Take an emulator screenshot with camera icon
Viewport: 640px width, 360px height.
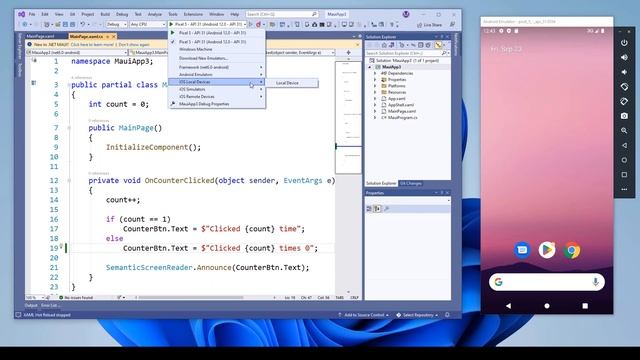click(624, 116)
